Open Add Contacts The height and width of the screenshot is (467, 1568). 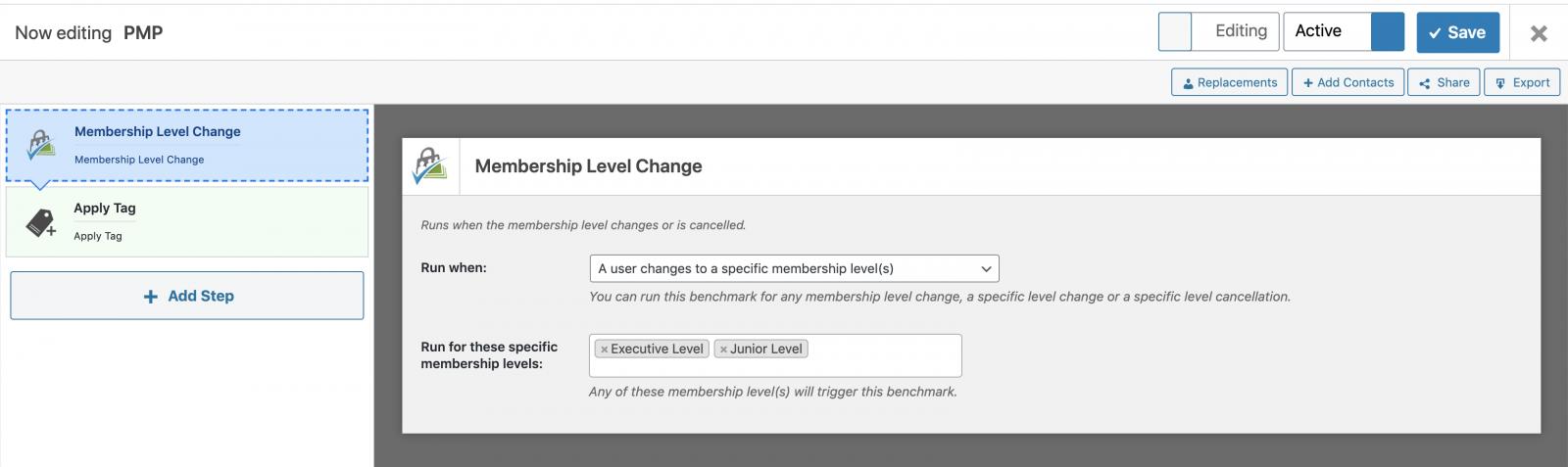[1347, 82]
